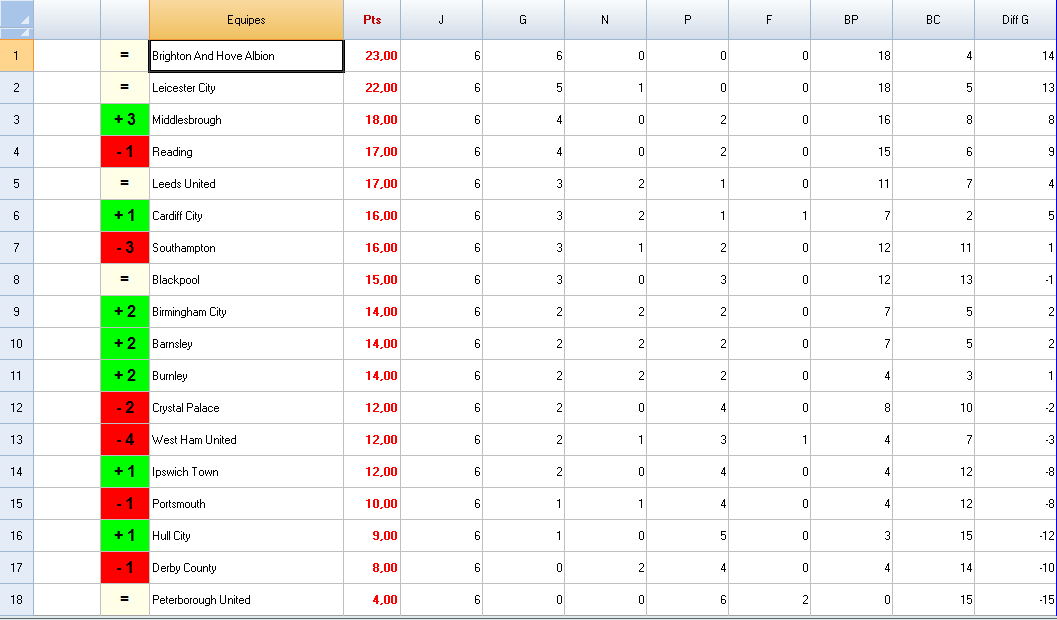The image size is (1057, 620).
Task: Click the J column header
Action: pyautogui.click(x=442, y=20)
